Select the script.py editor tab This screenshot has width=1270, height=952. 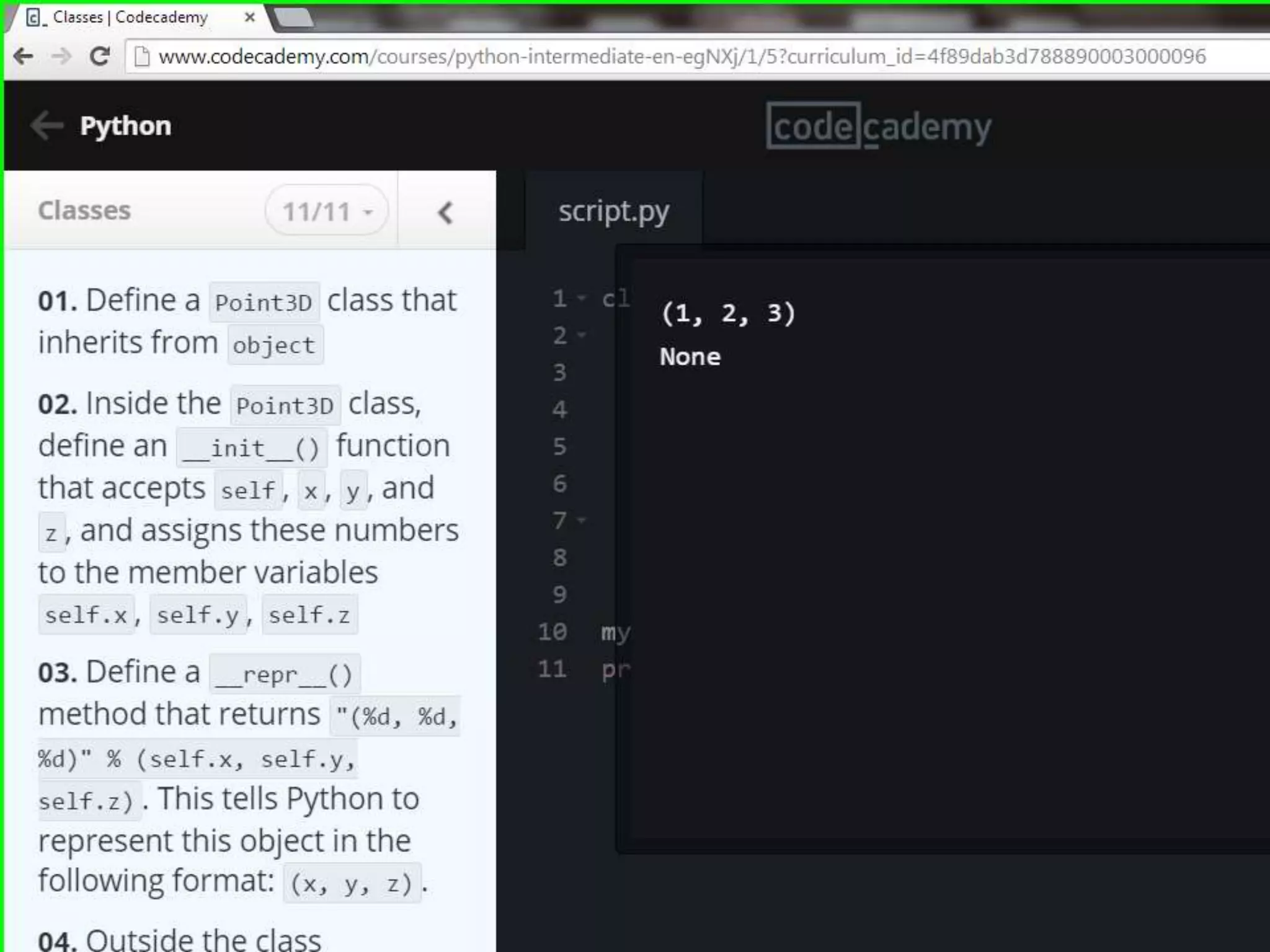[x=614, y=211]
